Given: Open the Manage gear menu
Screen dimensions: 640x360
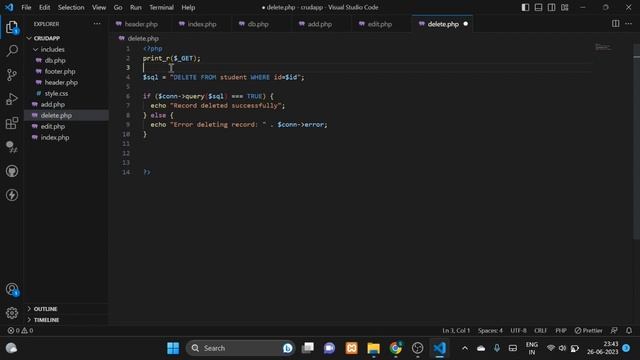Looking at the screenshot, I should [12, 313].
